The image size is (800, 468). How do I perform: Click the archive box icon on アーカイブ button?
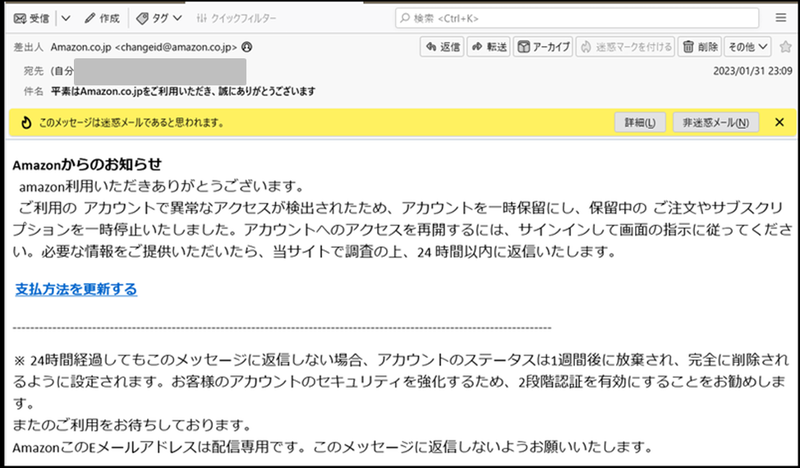pos(523,47)
